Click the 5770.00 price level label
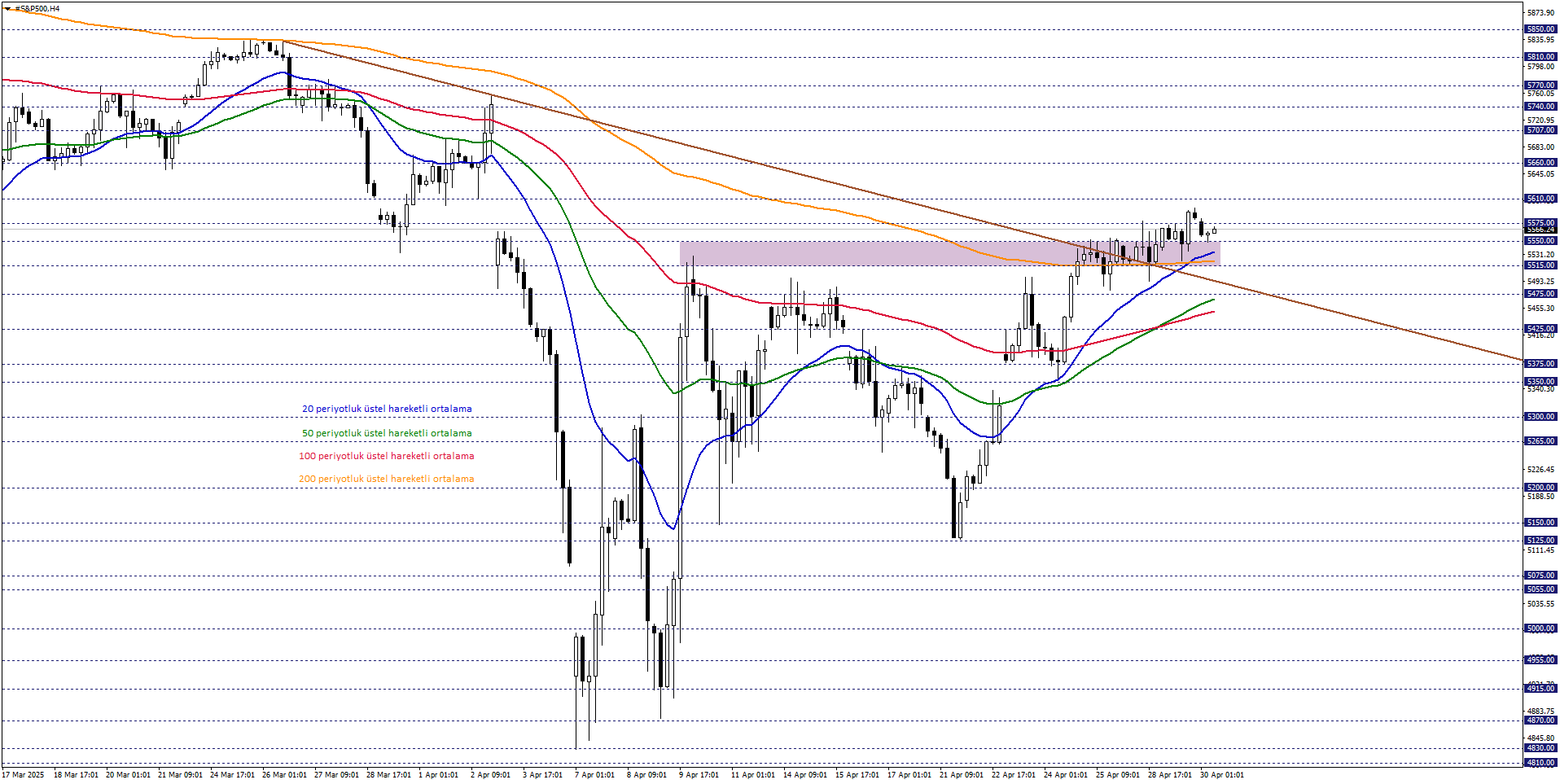1560x784 pixels. (x=1540, y=85)
